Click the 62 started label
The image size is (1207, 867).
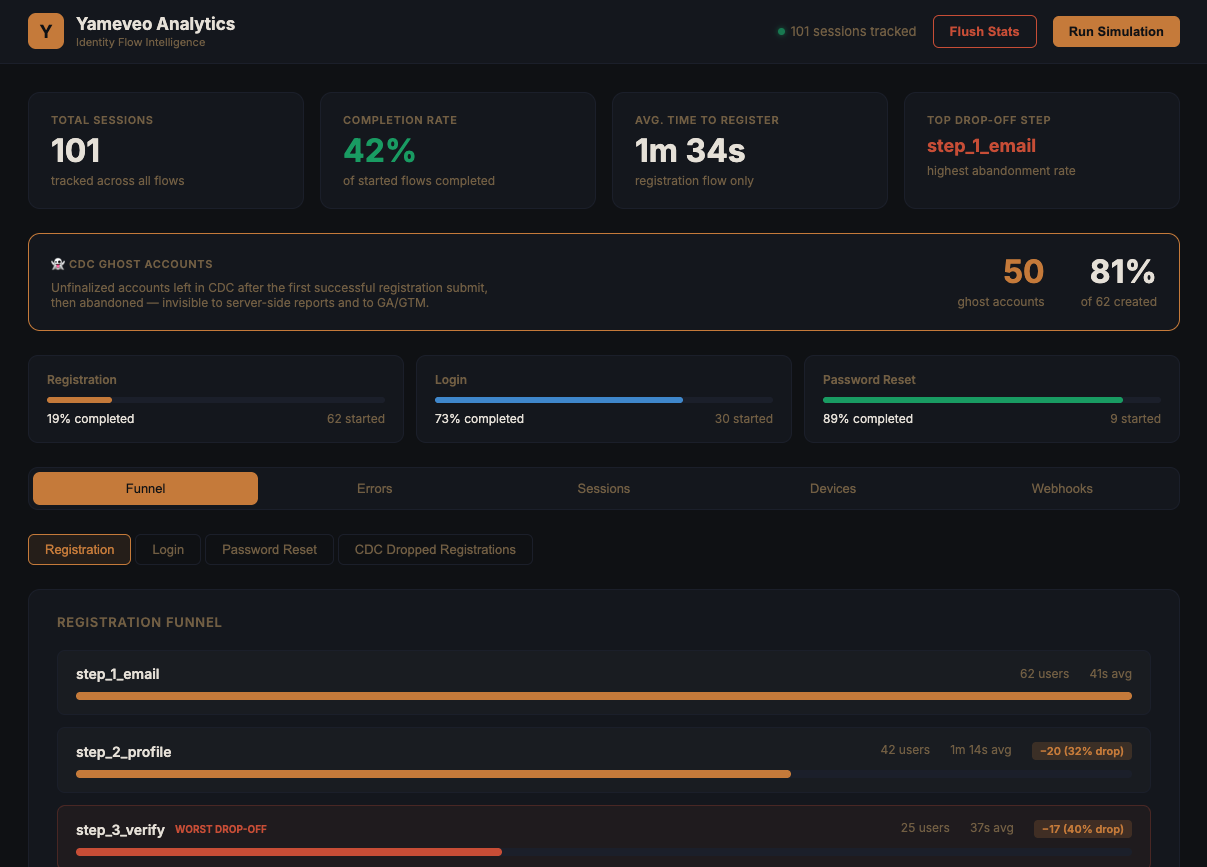(x=356, y=419)
